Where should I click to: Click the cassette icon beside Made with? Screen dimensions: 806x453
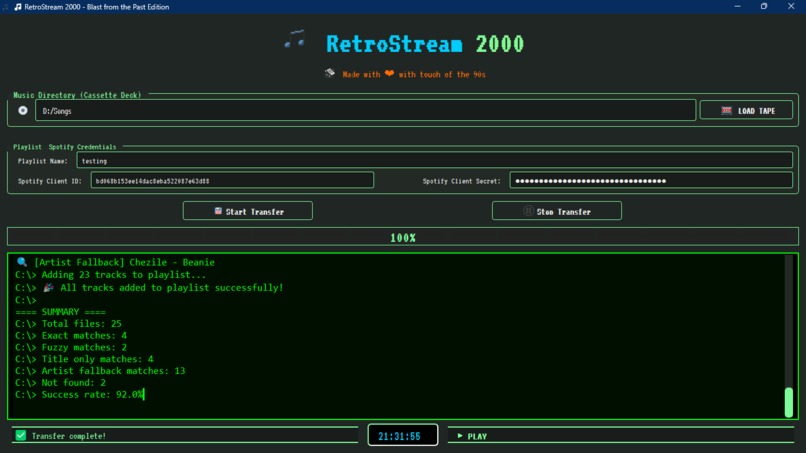pos(330,73)
